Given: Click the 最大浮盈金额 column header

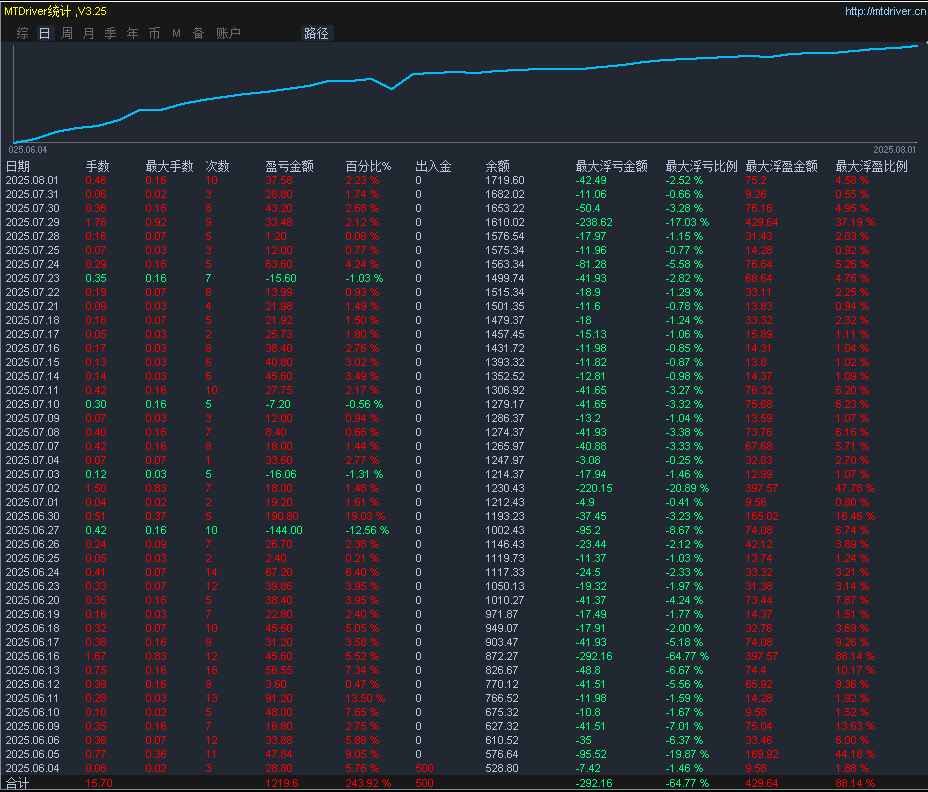Looking at the screenshot, I should point(781,166).
